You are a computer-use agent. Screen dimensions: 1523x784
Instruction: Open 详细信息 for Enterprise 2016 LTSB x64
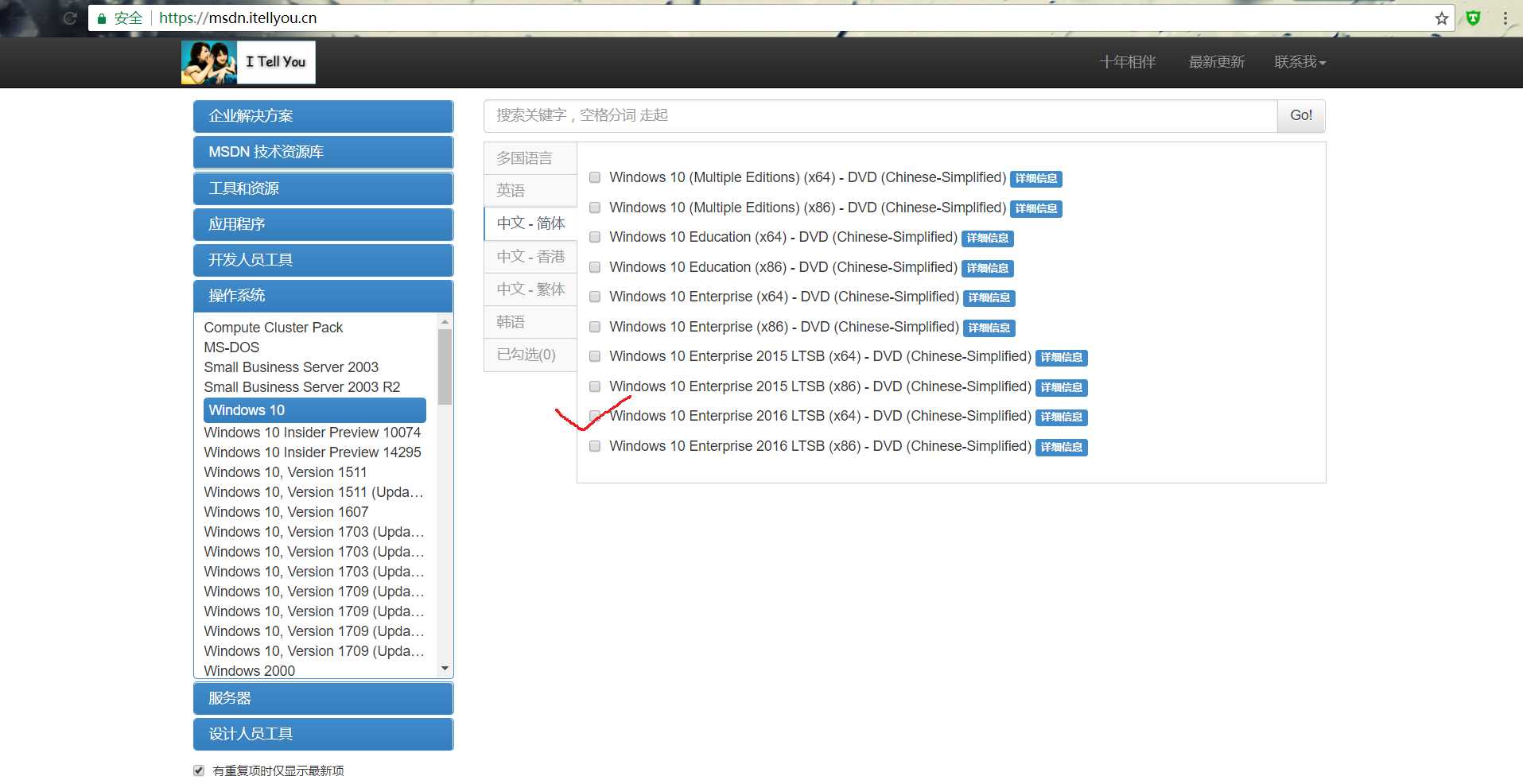tap(1062, 417)
